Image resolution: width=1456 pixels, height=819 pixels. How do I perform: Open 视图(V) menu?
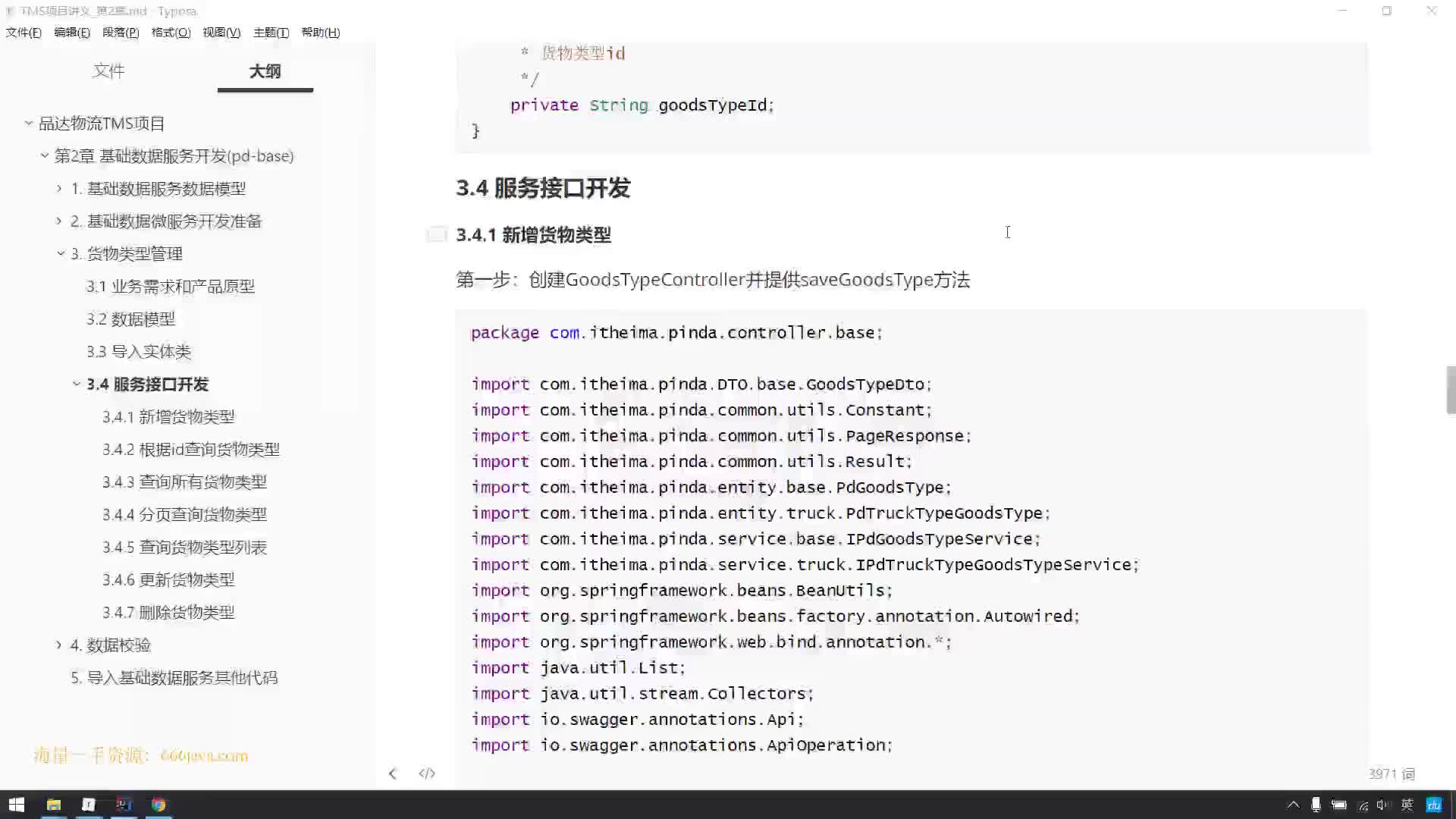pos(221,32)
